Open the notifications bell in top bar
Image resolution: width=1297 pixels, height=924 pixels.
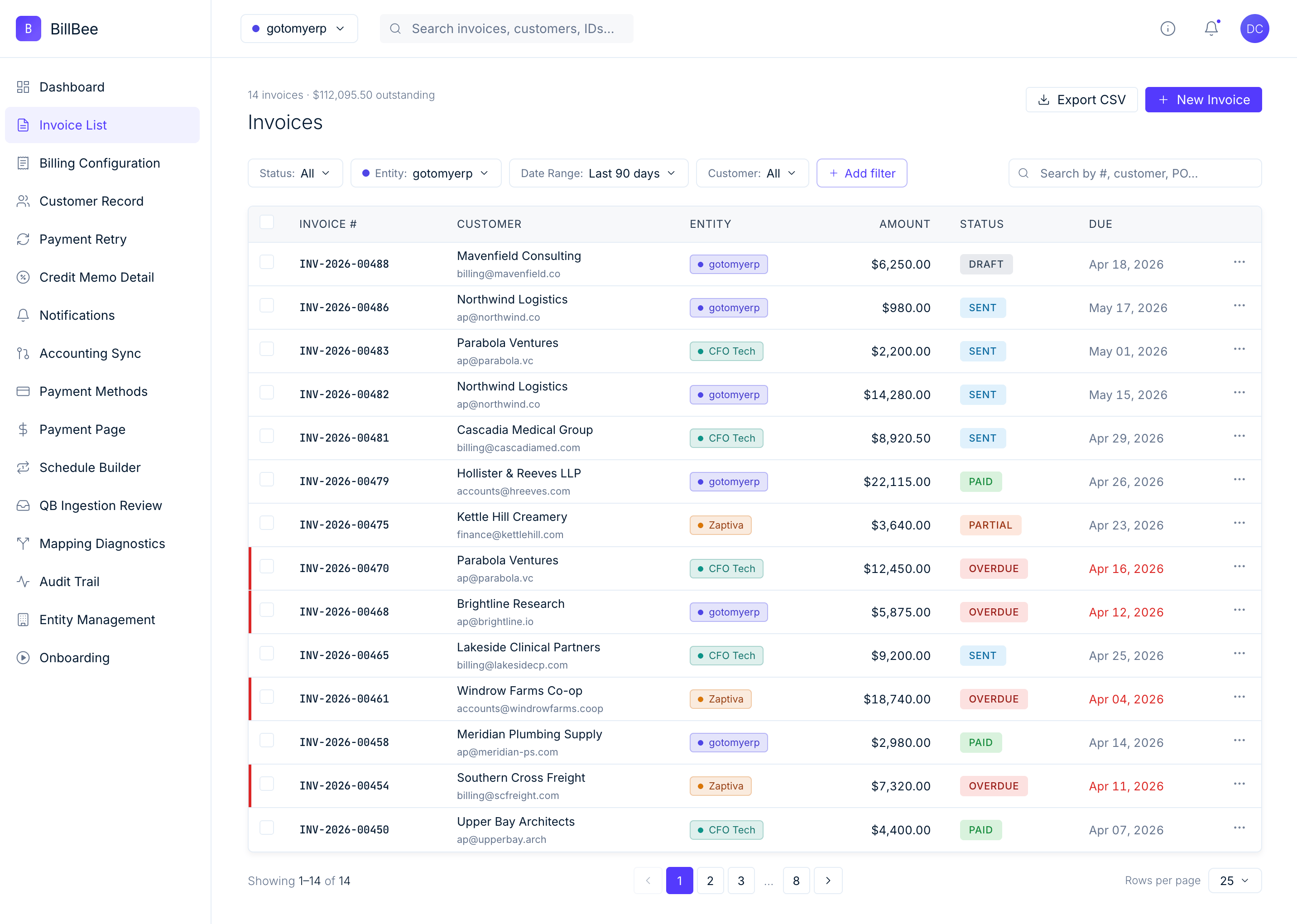[1211, 29]
